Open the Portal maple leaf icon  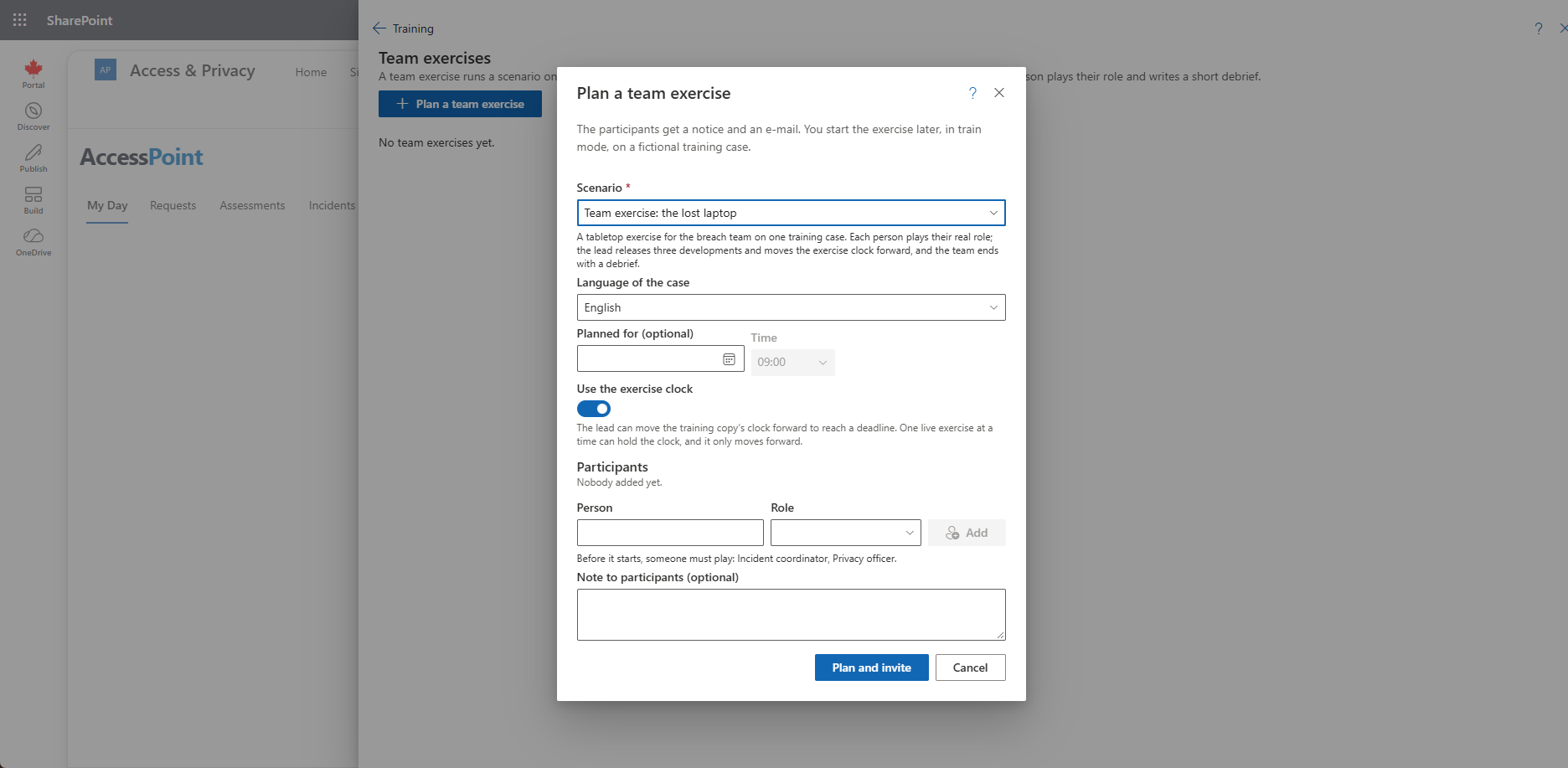[x=34, y=74]
